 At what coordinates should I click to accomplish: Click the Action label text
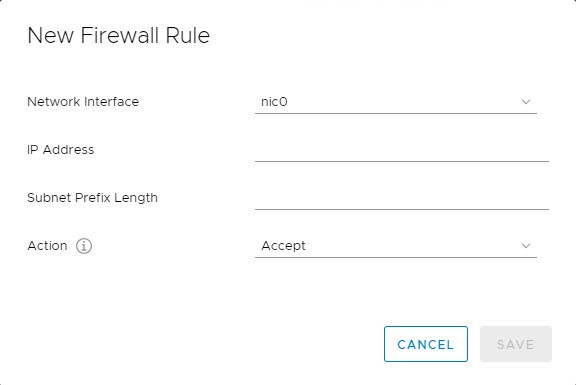click(47, 246)
